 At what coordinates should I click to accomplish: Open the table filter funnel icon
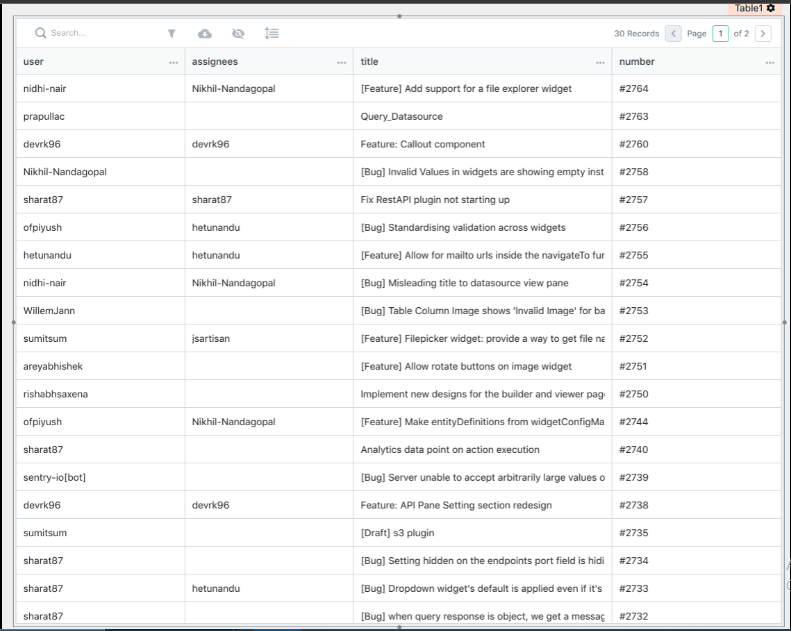tap(172, 33)
